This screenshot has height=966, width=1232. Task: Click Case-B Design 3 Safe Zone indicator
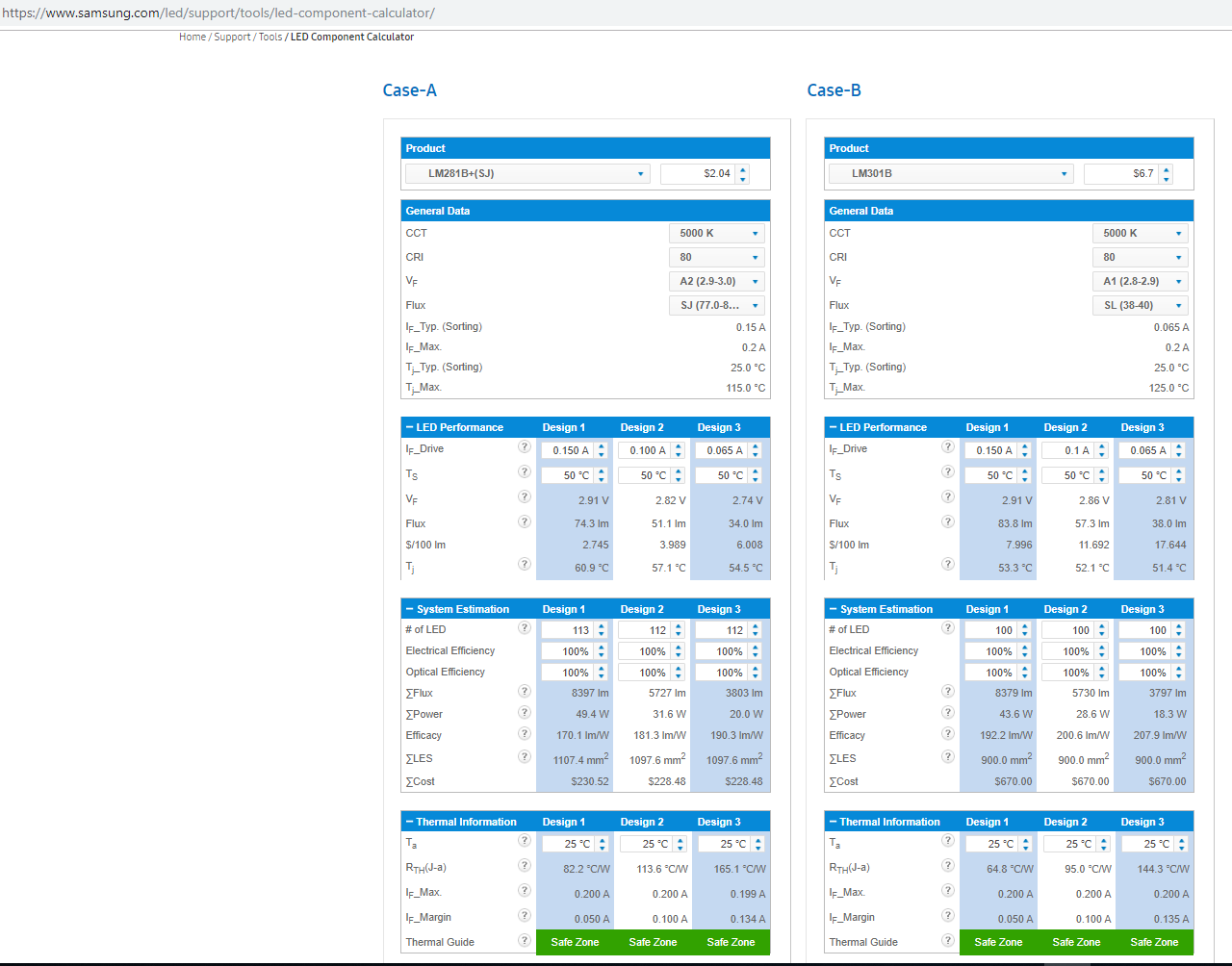click(x=1154, y=942)
